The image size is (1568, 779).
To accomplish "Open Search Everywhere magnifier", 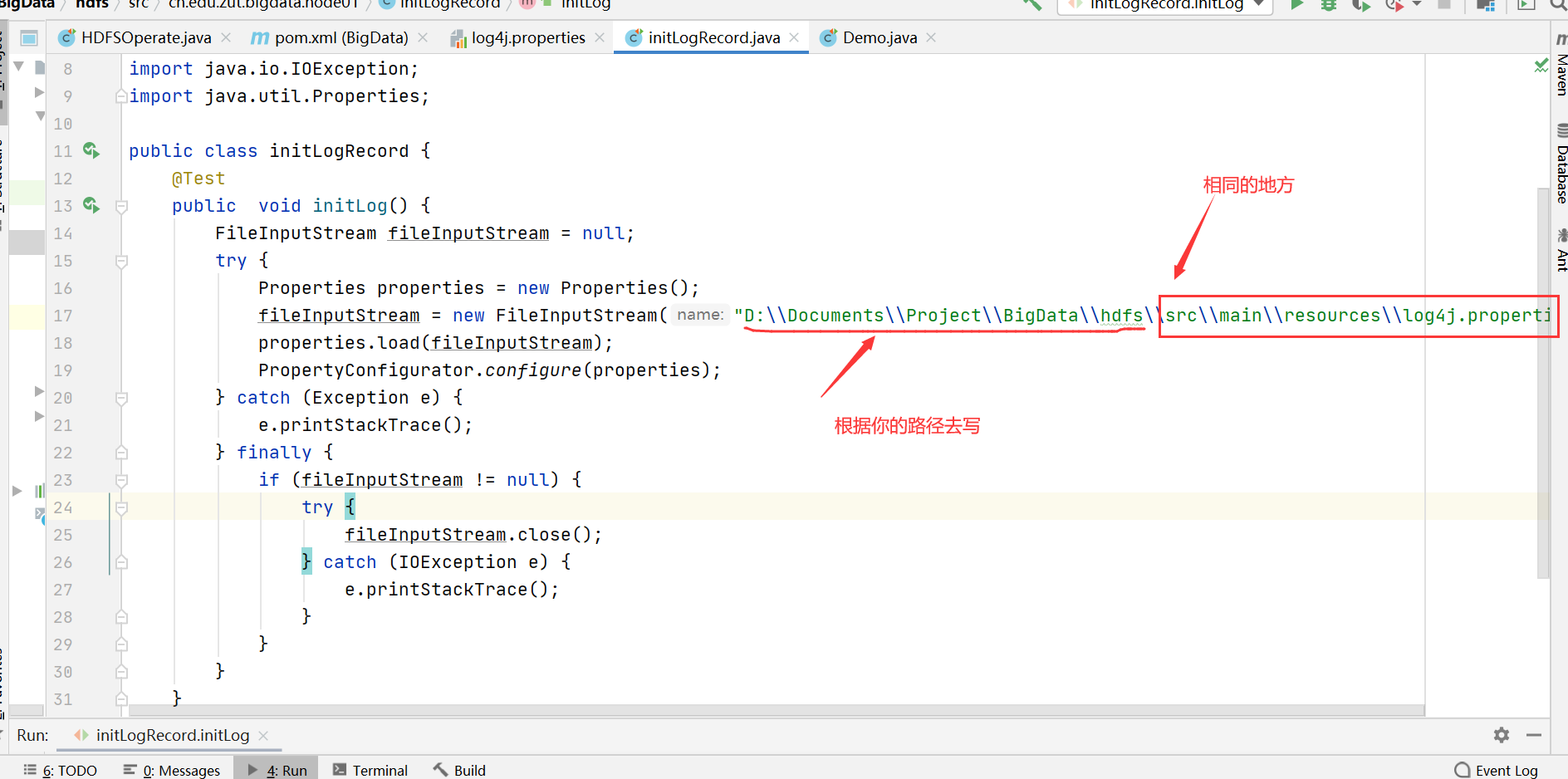I will point(1556,6).
